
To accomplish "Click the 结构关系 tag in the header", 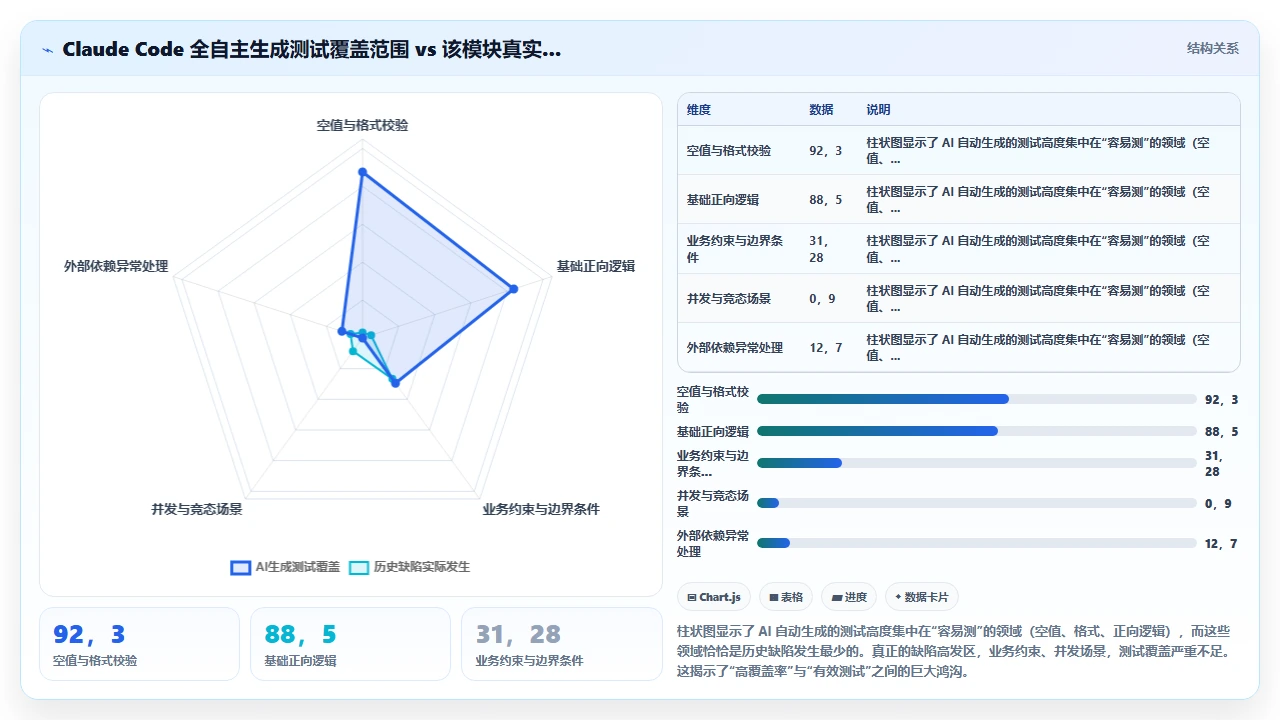I will (x=1213, y=48).
